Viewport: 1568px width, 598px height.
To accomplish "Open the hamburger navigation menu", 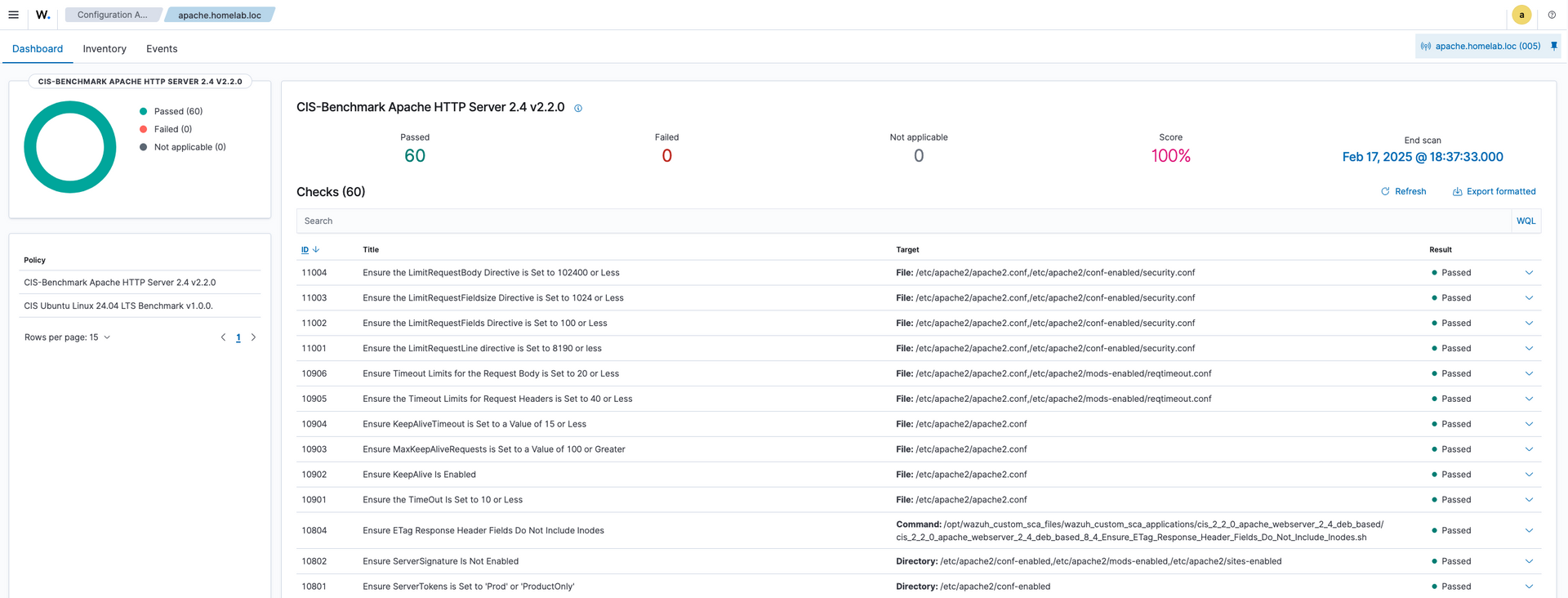I will 13,15.
